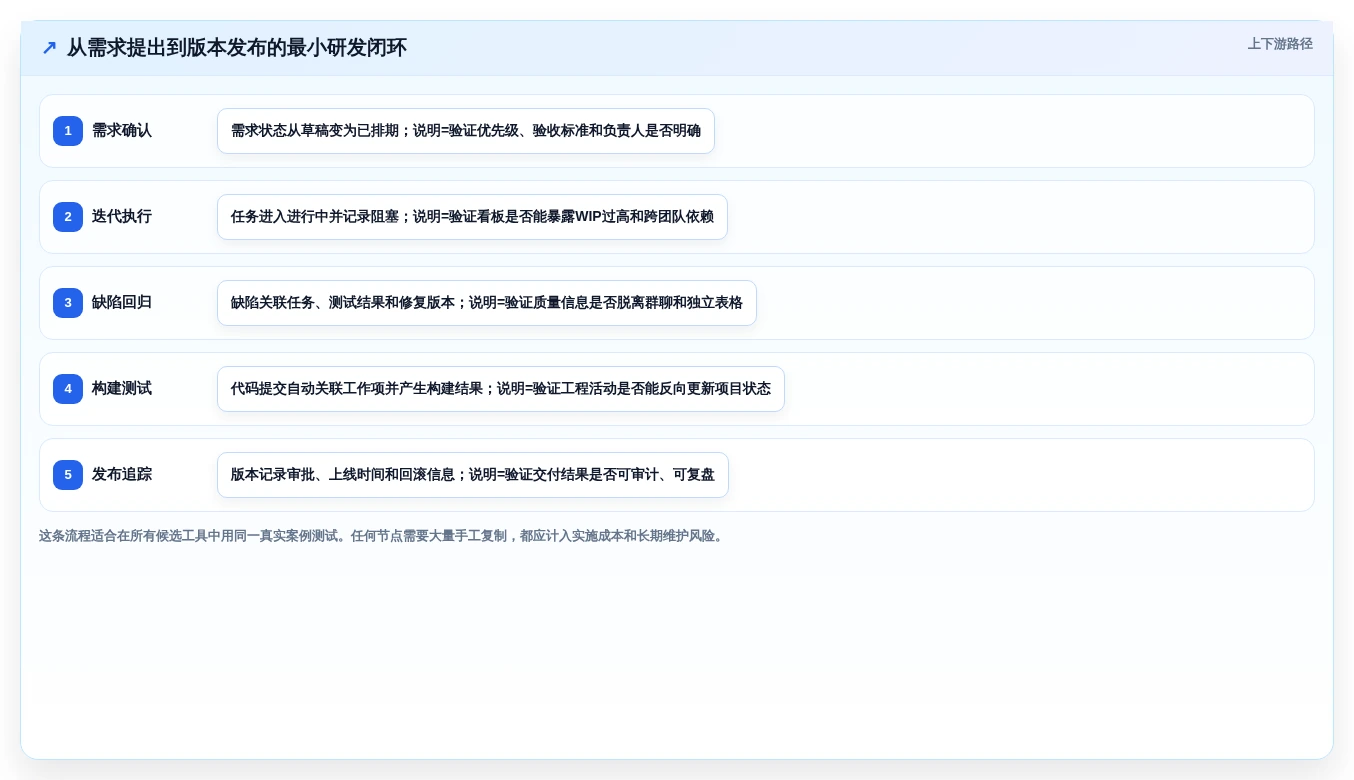Screen dimensions: 1354x780
Task: Click the 上下游路径 label
Action: pos(1280,44)
